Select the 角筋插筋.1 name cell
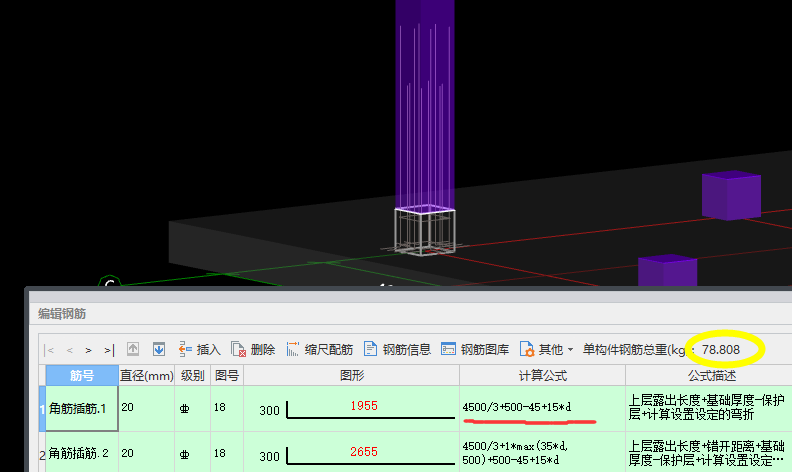Screen dimensions: 792x472 (82, 409)
